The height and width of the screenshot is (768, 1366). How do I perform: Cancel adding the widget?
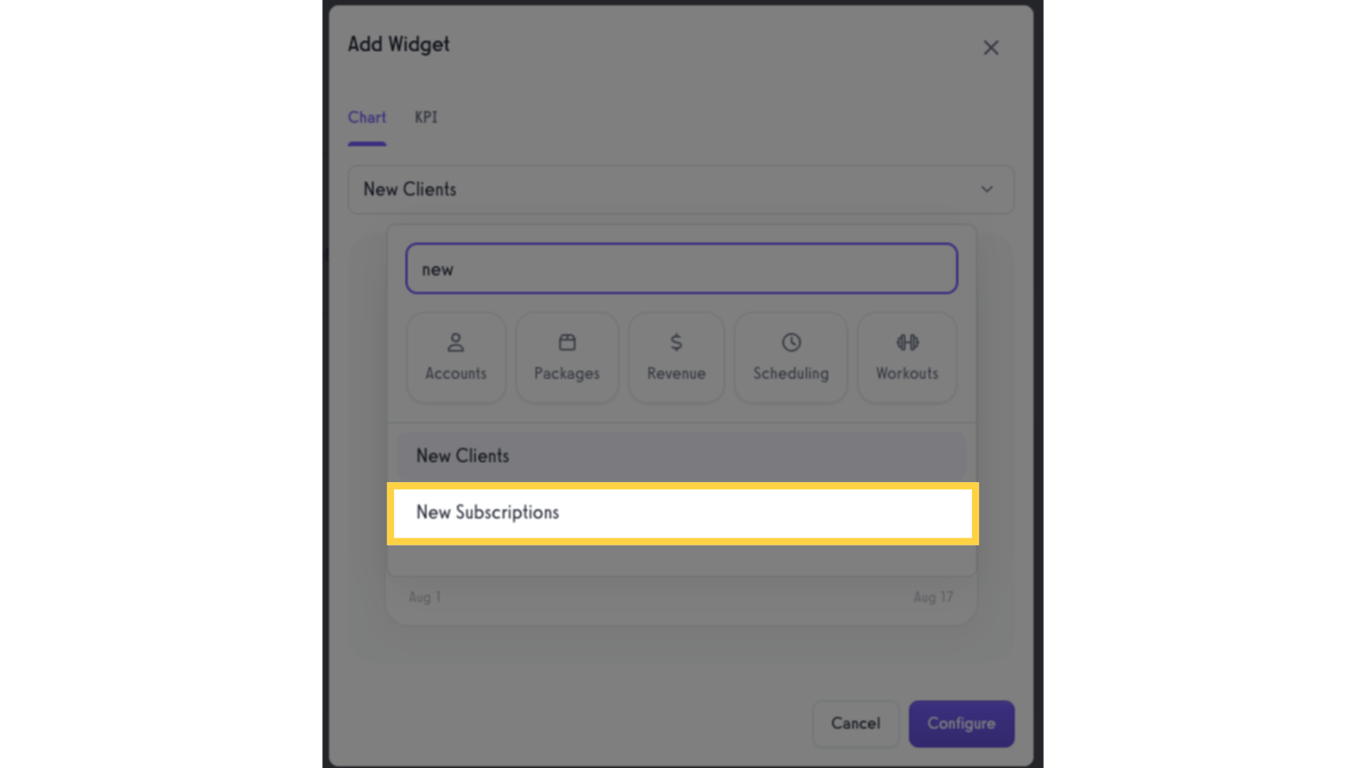[855, 723]
